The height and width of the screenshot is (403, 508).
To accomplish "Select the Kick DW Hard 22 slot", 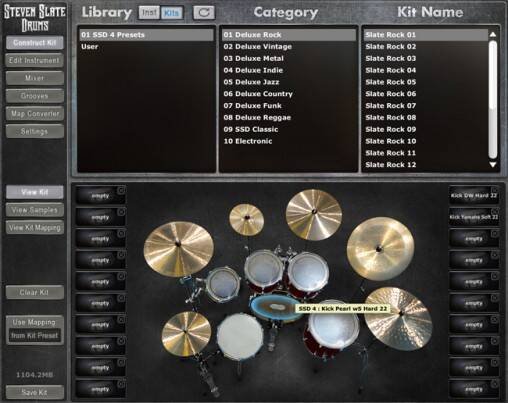I will [474, 195].
